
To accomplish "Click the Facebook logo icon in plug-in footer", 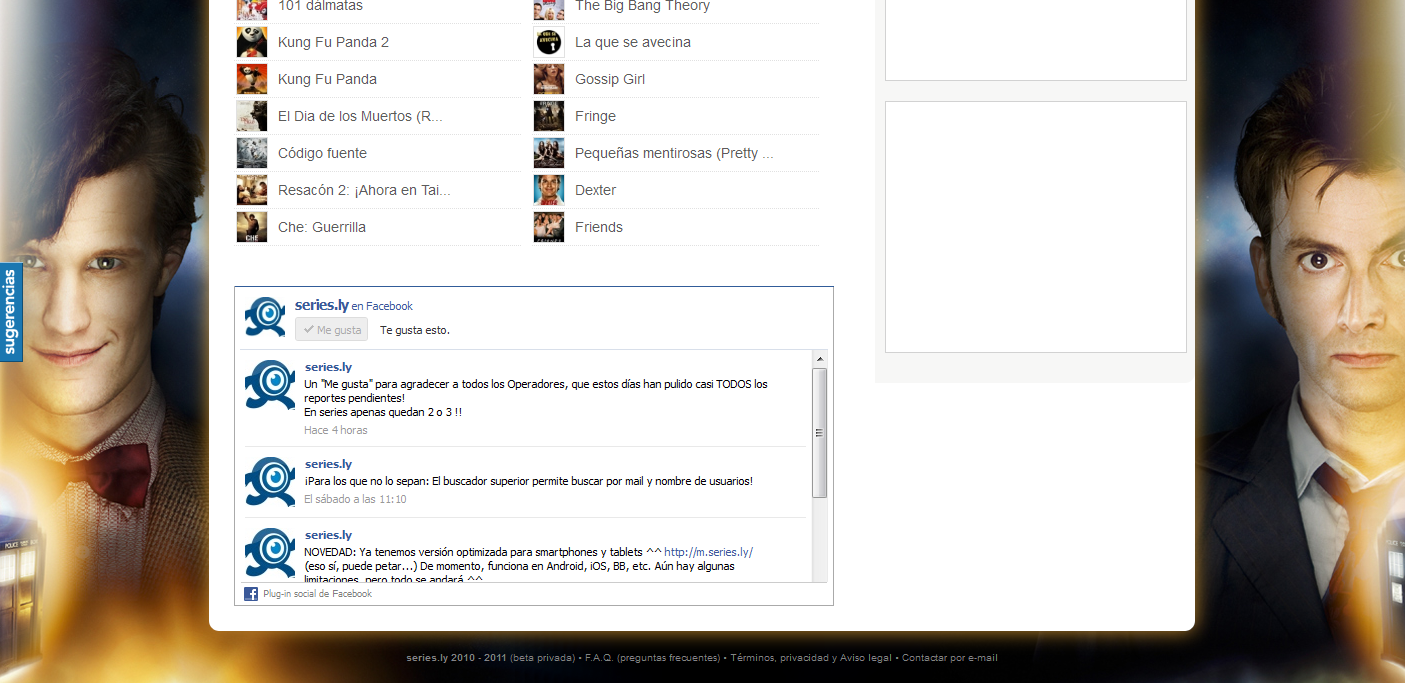I will tap(251, 594).
